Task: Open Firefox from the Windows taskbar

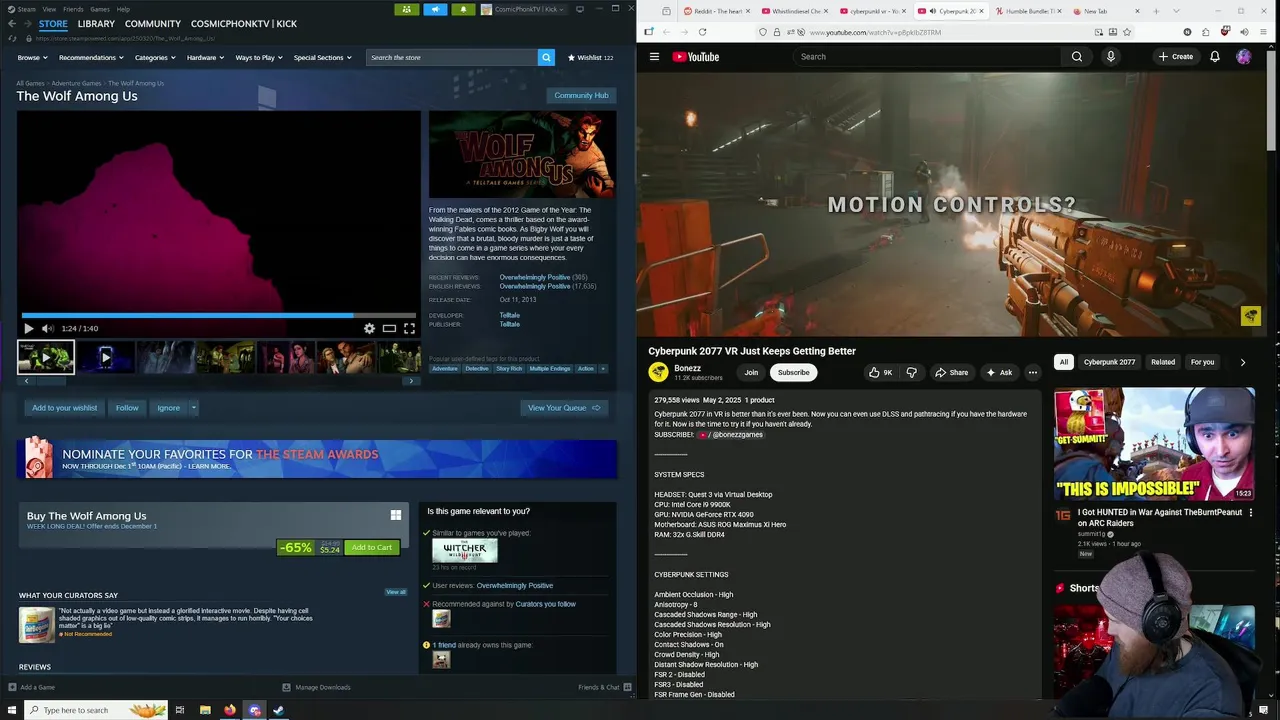Action: [230, 710]
